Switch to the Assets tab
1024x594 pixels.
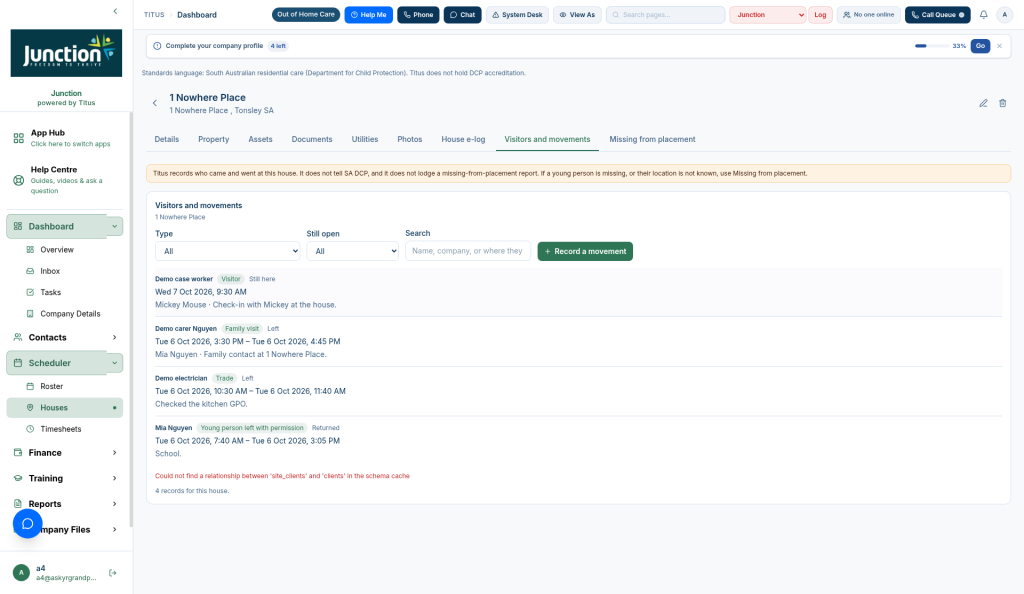(x=260, y=139)
